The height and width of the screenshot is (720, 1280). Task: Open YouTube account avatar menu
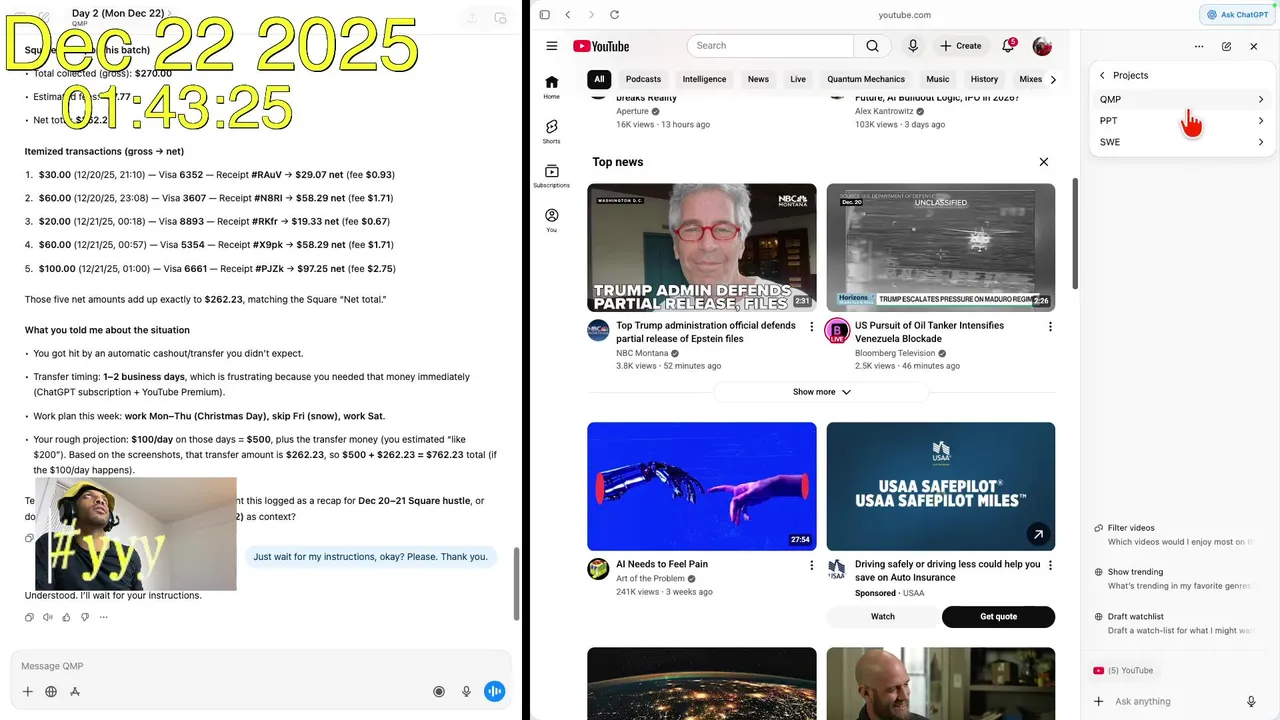click(x=1042, y=46)
